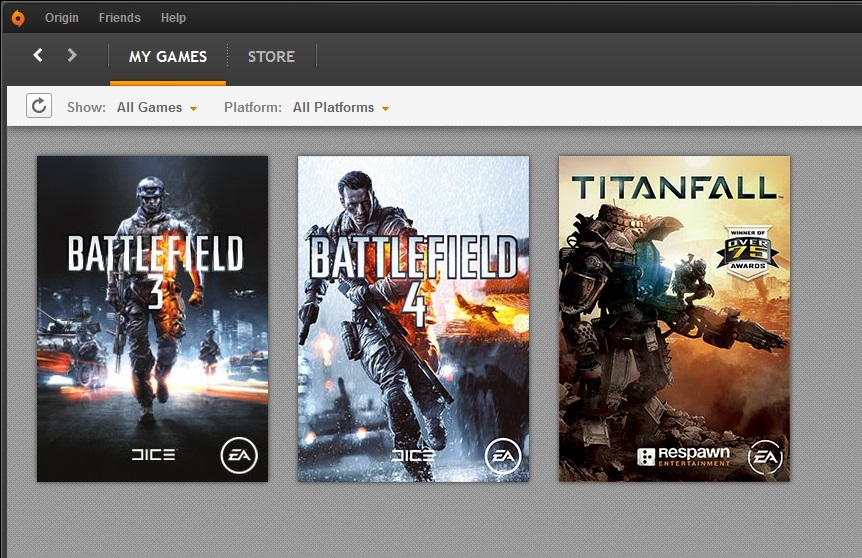Expand the All Platforms filter dropdown
Viewport: 862px width, 558px height.
[341, 107]
